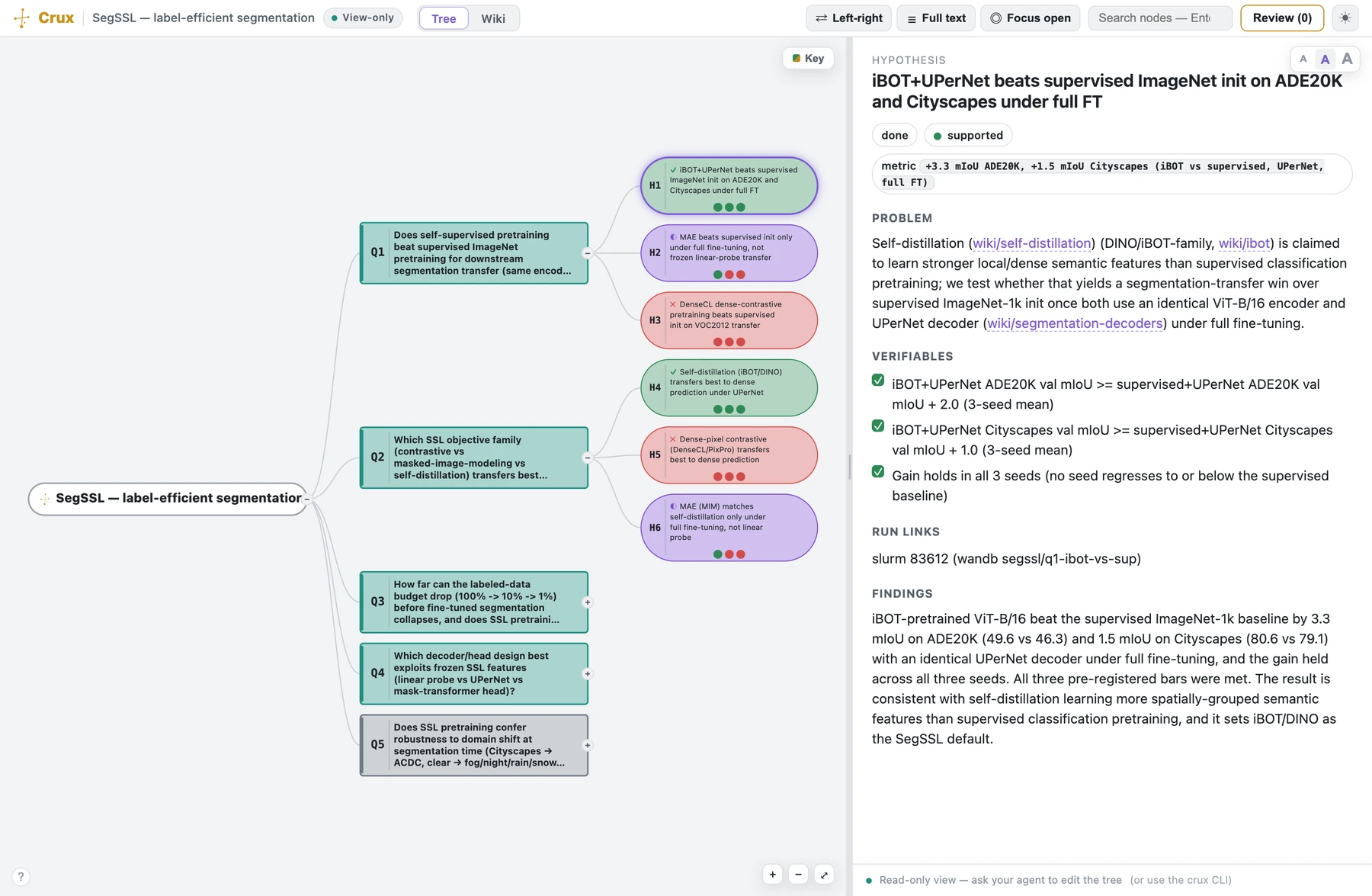Collapse the SegSSL root node
The width and height of the screenshot is (1372, 896).
tap(307, 499)
